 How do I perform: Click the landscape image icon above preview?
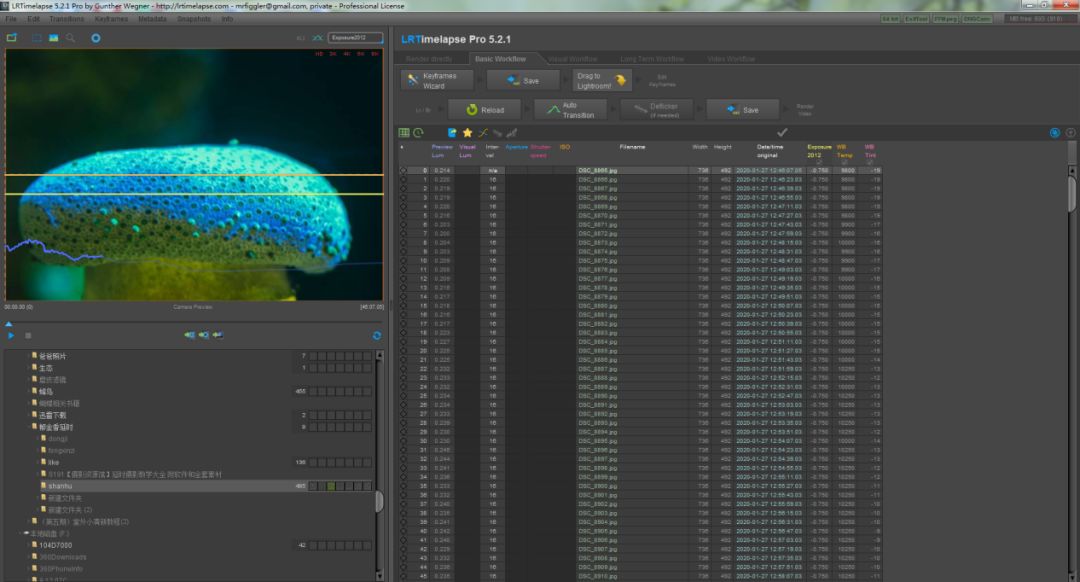tap(54, 38)
